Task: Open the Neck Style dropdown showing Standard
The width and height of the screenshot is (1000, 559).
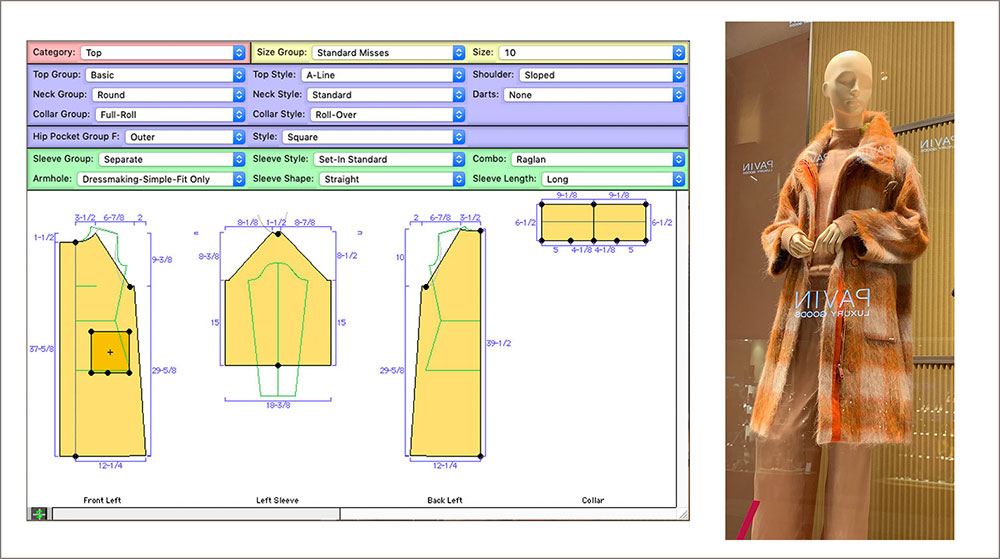Action: [x=386, y=94]
